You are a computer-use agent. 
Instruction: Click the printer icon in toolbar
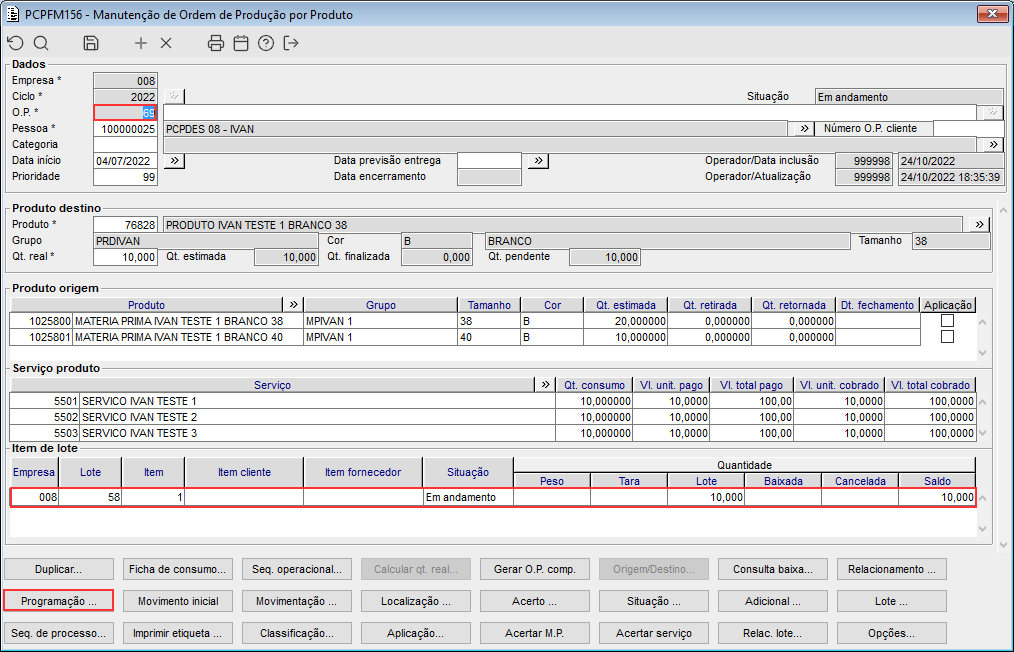(x=215, y=43)
